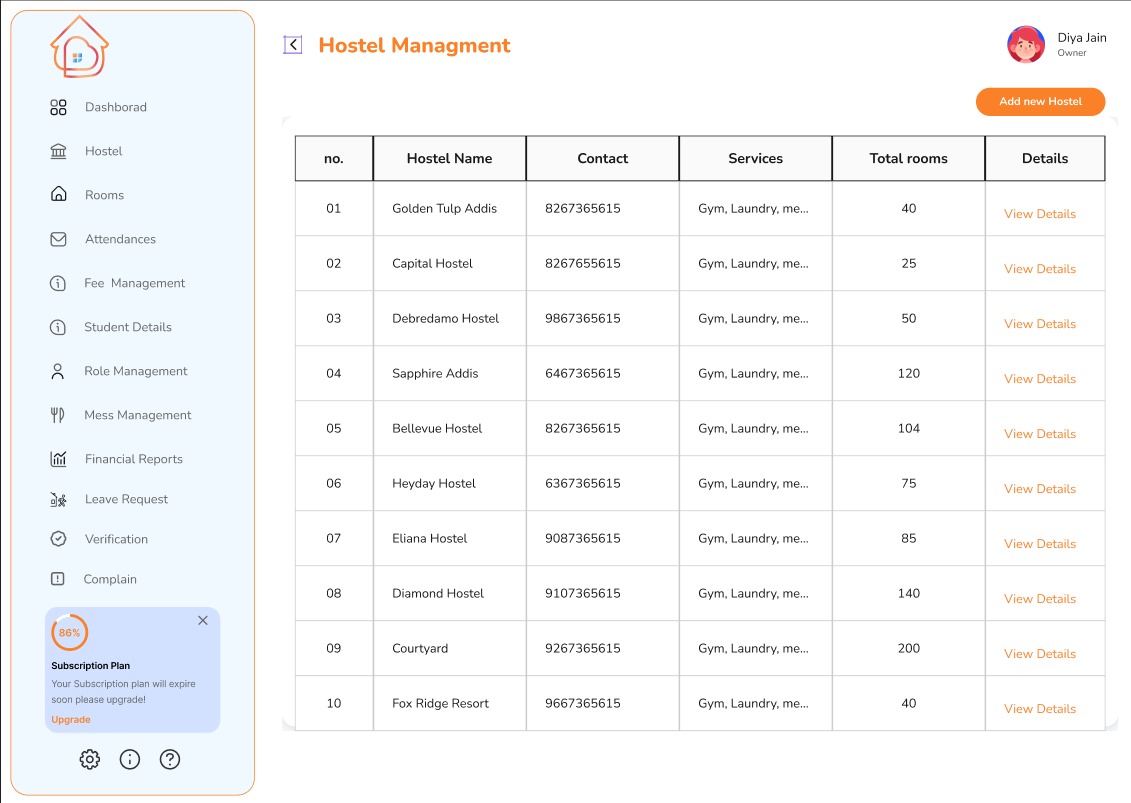
Task: Click the 86% subscription progress ring
Action: click(x=69, y=633)
